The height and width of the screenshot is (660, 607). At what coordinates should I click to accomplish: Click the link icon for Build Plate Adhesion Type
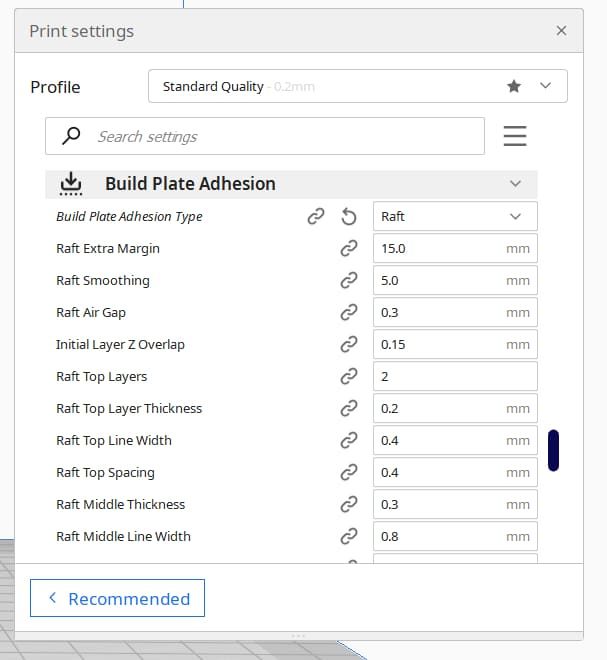pyautogui.click(x=316, y=217)
